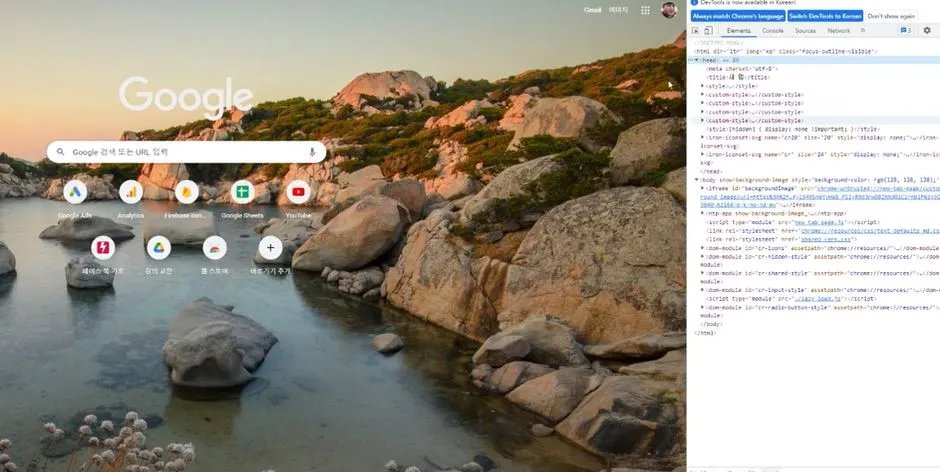Open the shared_vars.css stylesheet link

[x=826, y=239]
